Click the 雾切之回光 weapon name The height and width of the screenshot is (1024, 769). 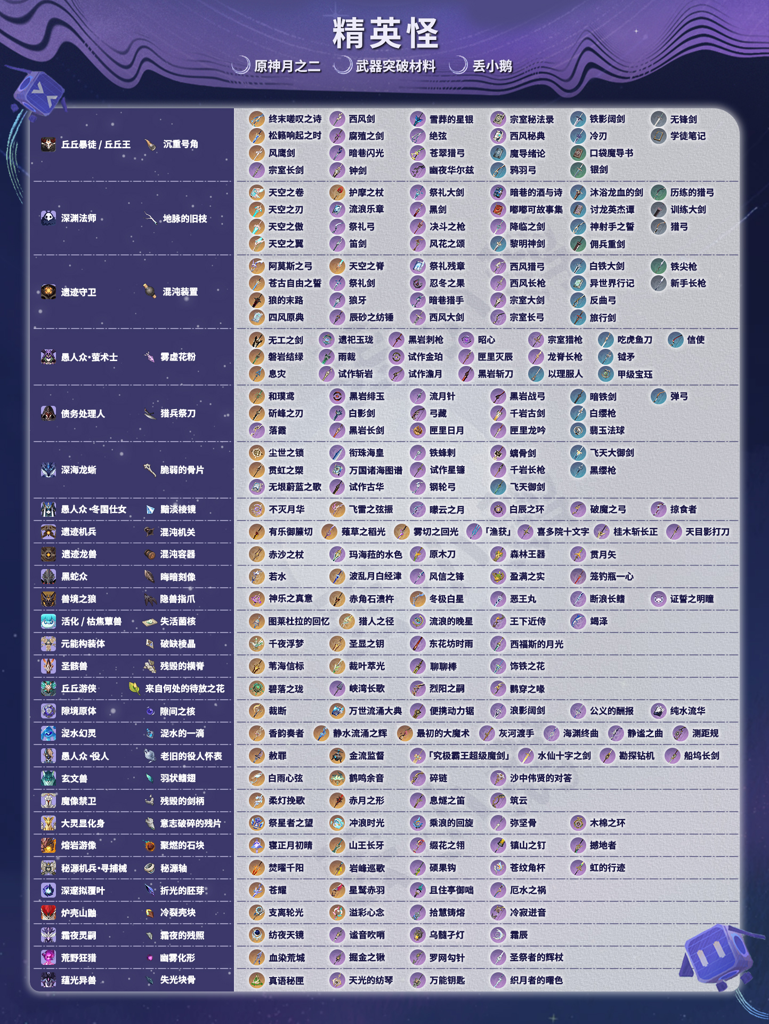coord(436,532)
